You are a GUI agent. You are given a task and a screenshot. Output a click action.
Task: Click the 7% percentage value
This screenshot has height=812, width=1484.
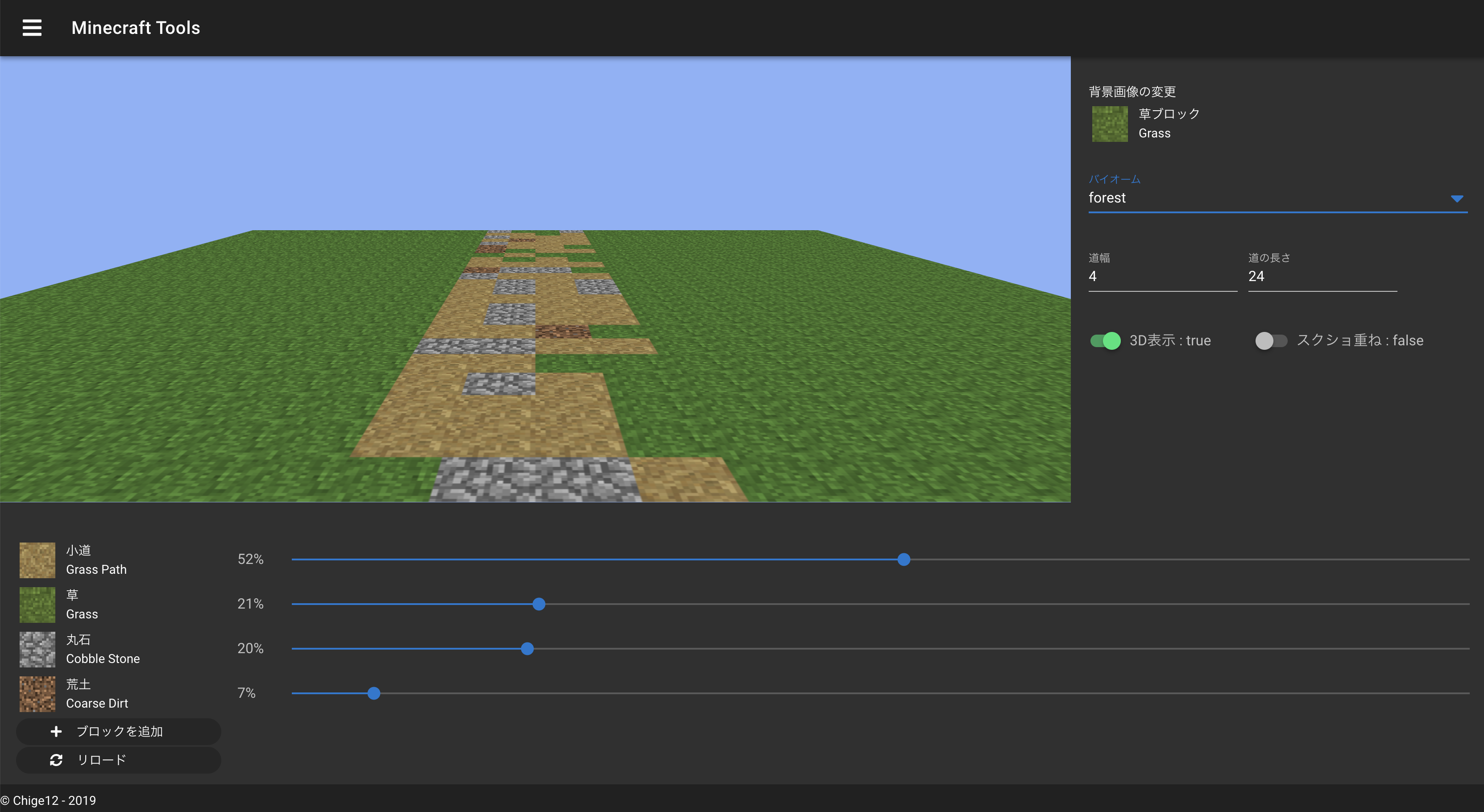(x=247, y=693)
